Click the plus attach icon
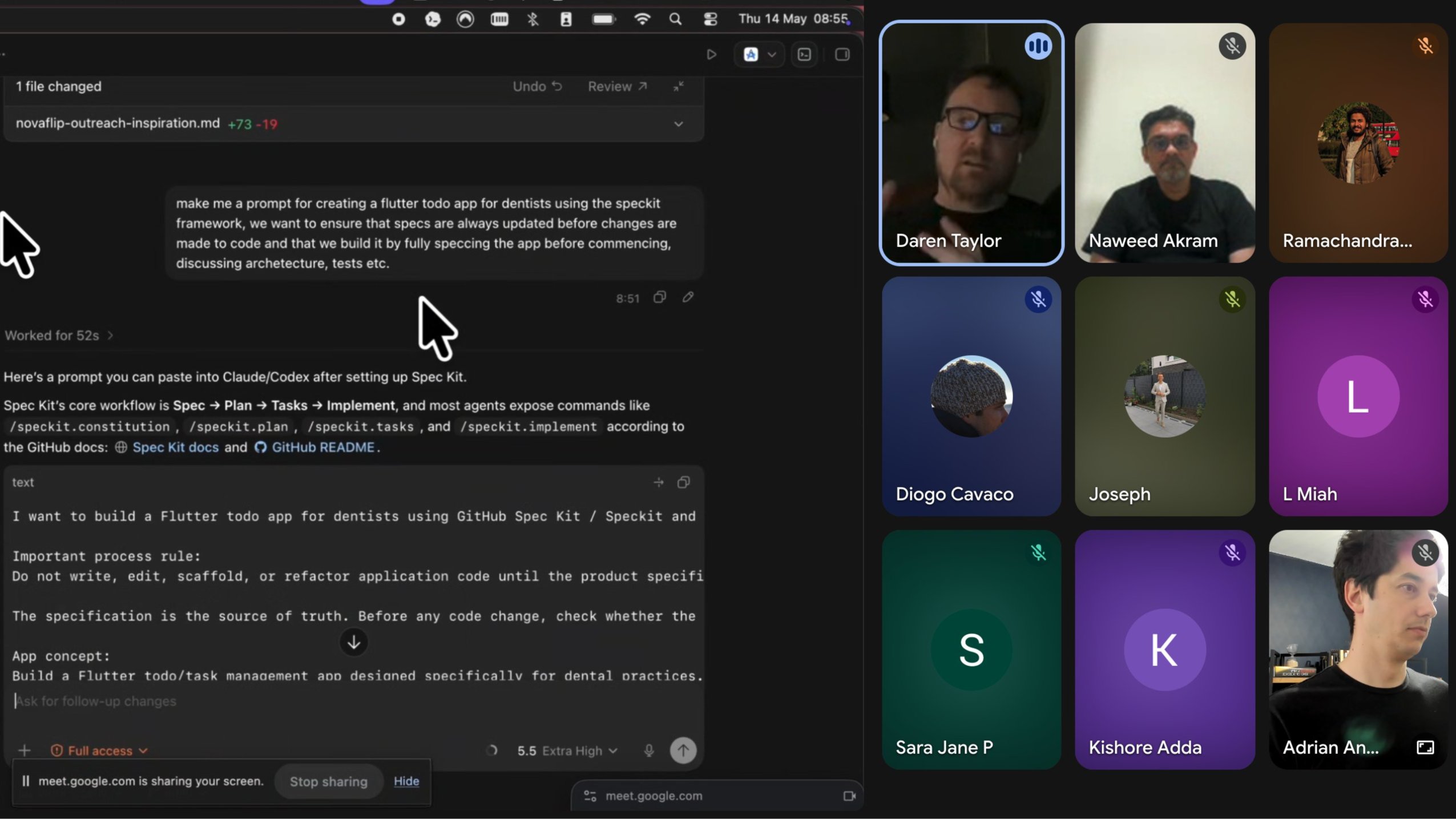Image resolution: width=1456 pixels, height=819 pixels. click(24, 751)
